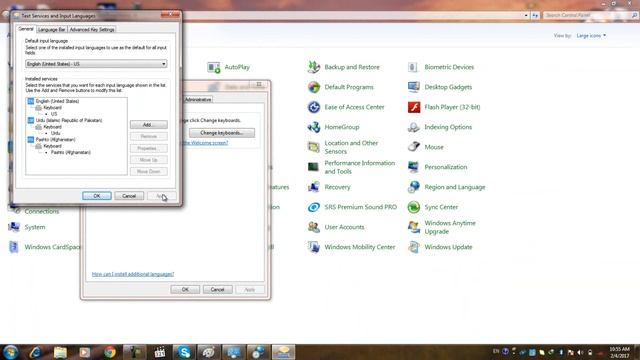Click the Windows Start button
Screen dimensions: 640x360
(x=11, y=352)
